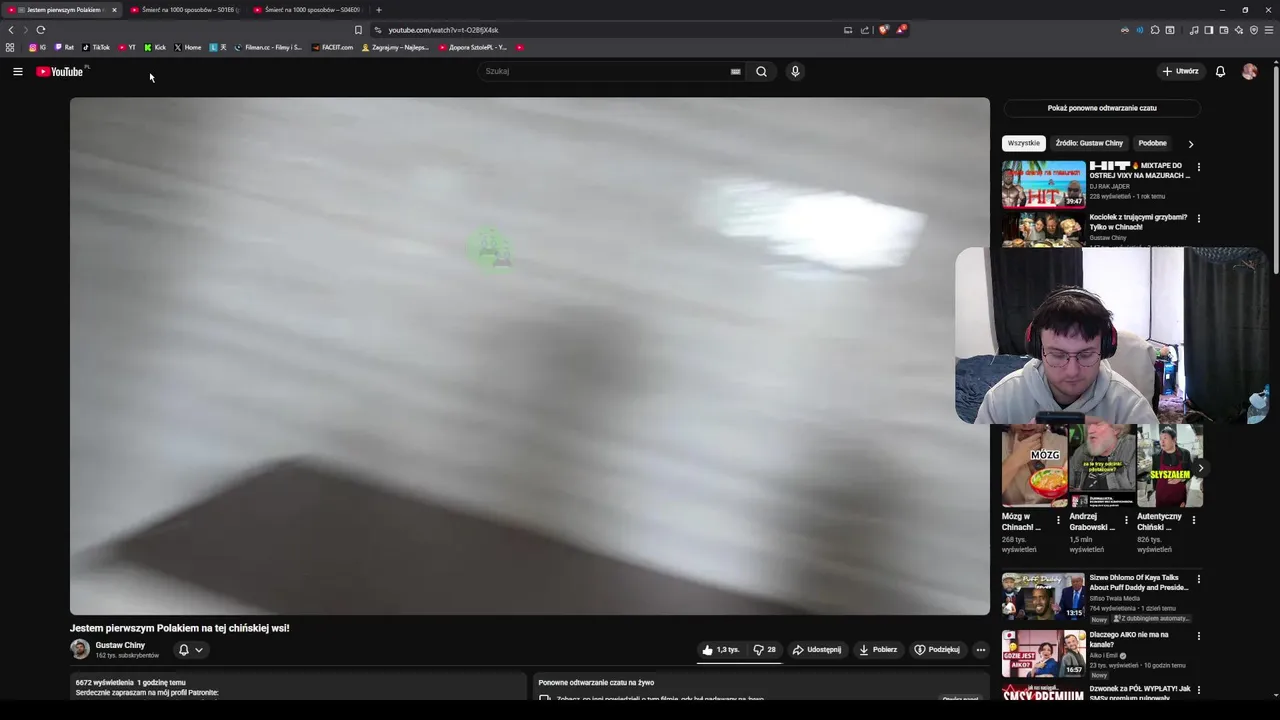Open more actions ellipsis below the video
The image size is (1280, 720).
click(980, 649)
